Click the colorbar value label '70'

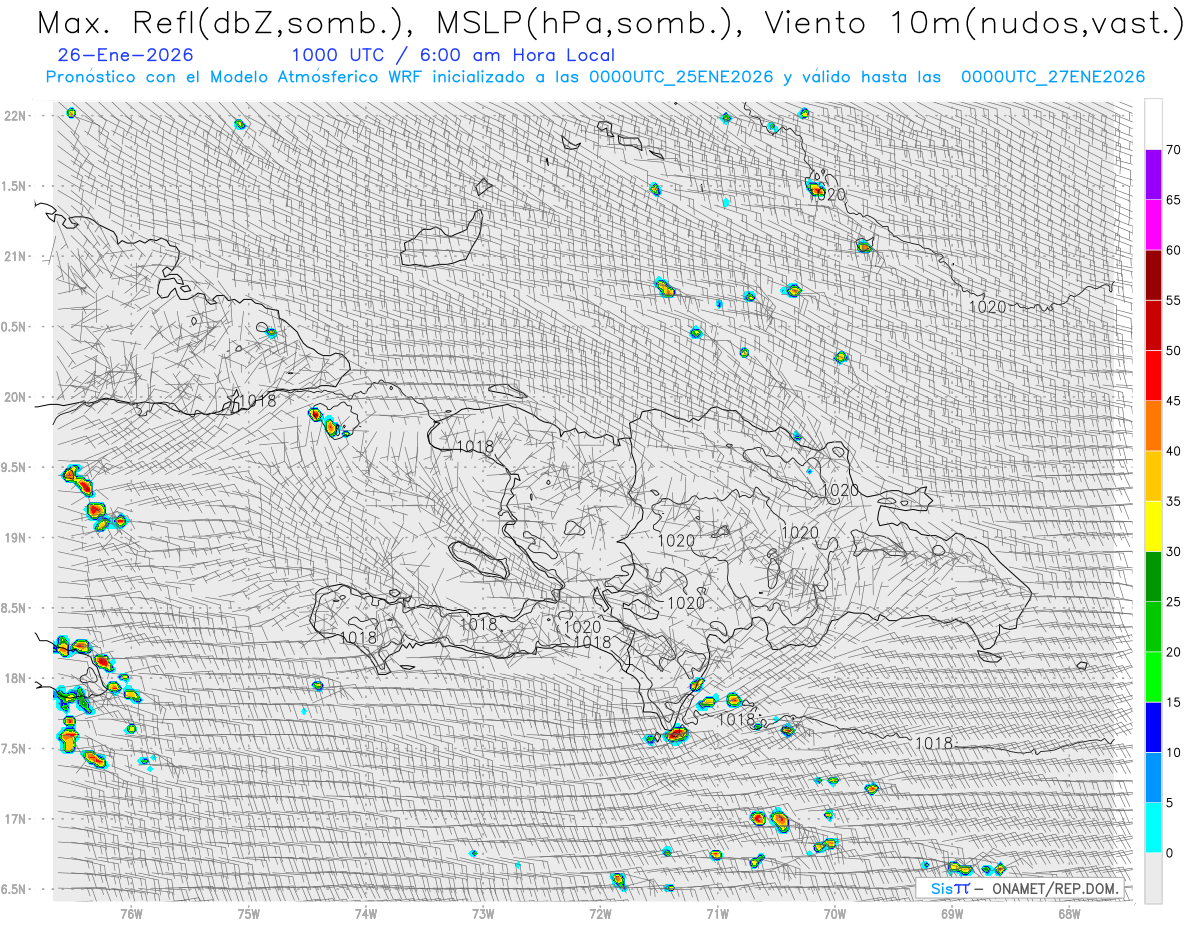coord(1173,150)
